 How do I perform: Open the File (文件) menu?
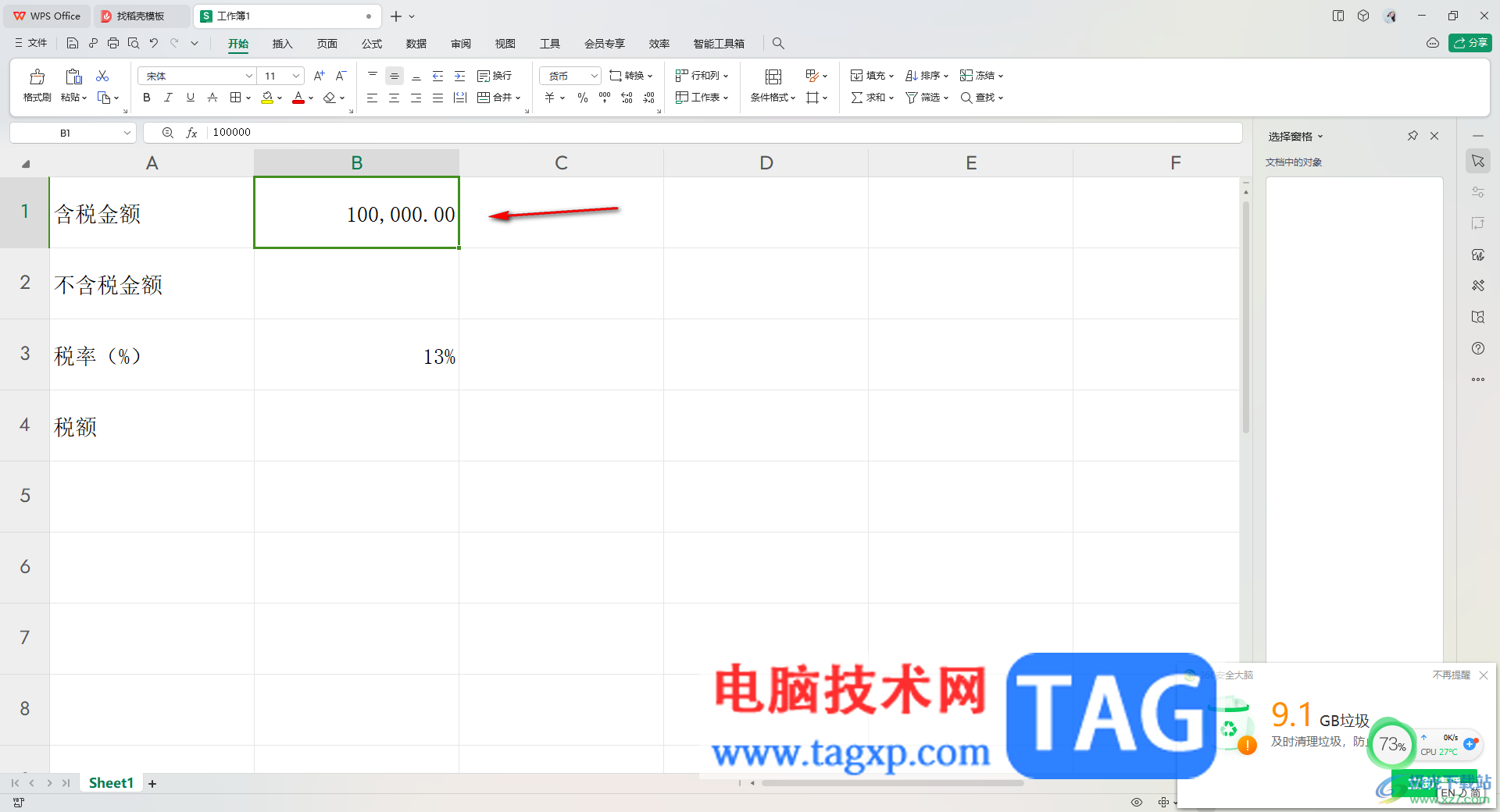point(31,43)
